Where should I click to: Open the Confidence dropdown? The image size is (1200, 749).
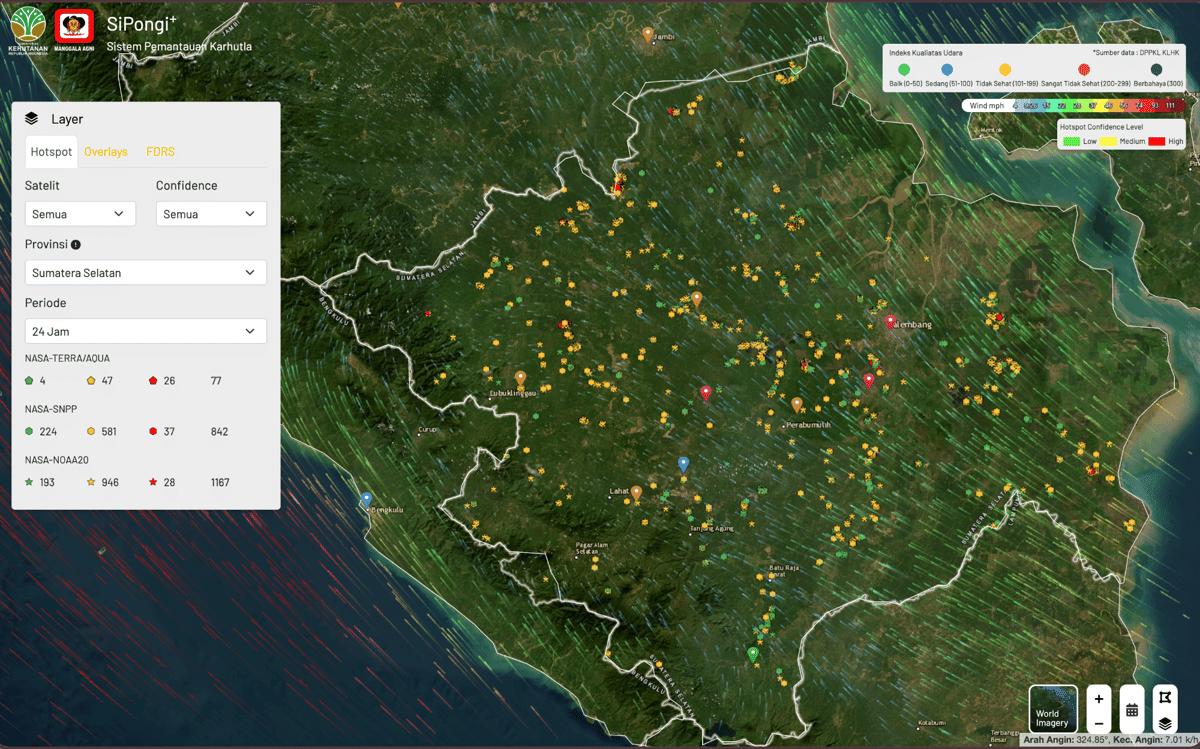pos(211,214)
